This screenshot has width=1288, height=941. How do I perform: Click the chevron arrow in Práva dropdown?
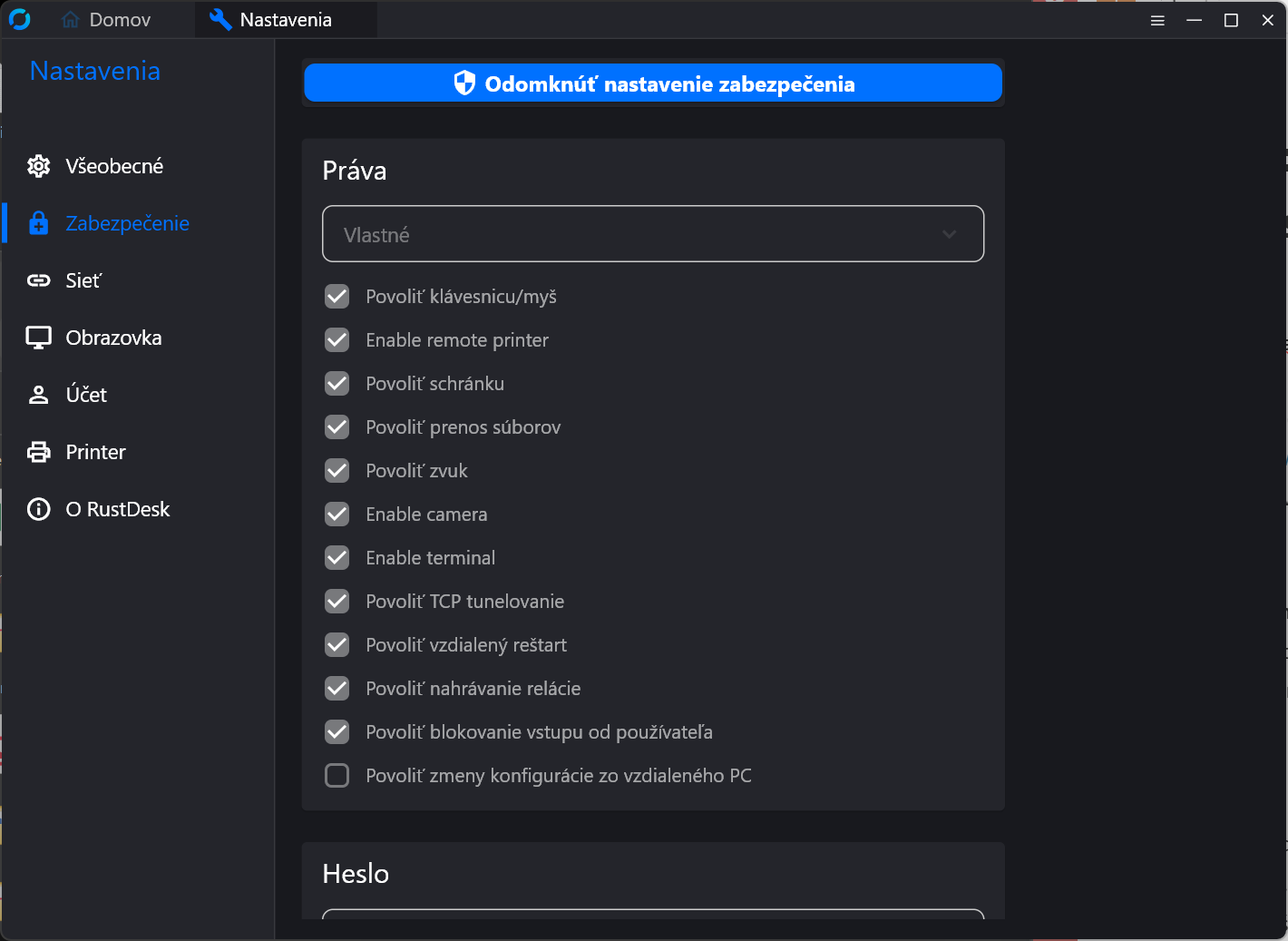tap(949, 234)
